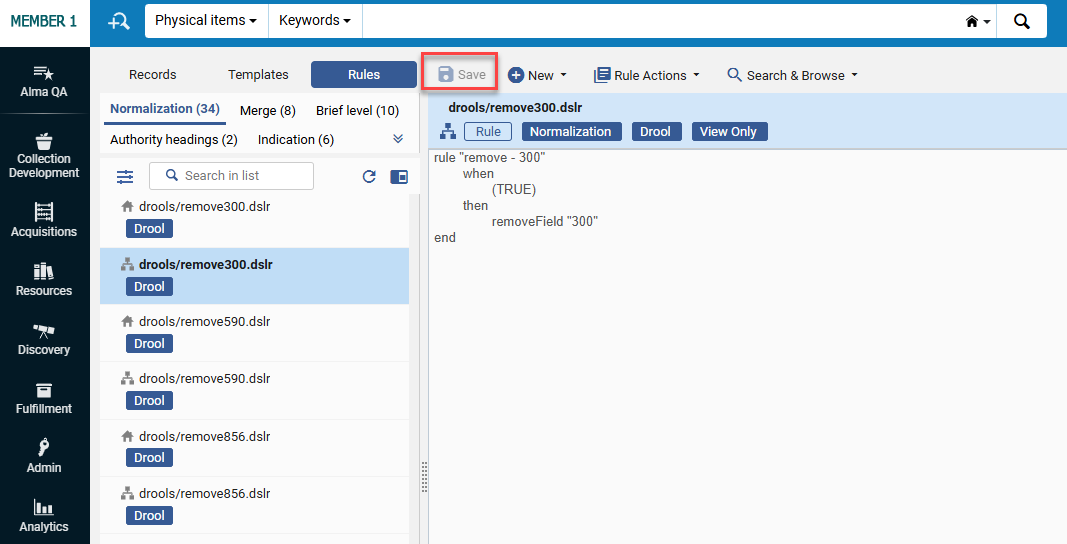The width and height of the screenshot is (1067, 544).
Task: Select the Merge (8) rules tab
Action: [267, 110]
